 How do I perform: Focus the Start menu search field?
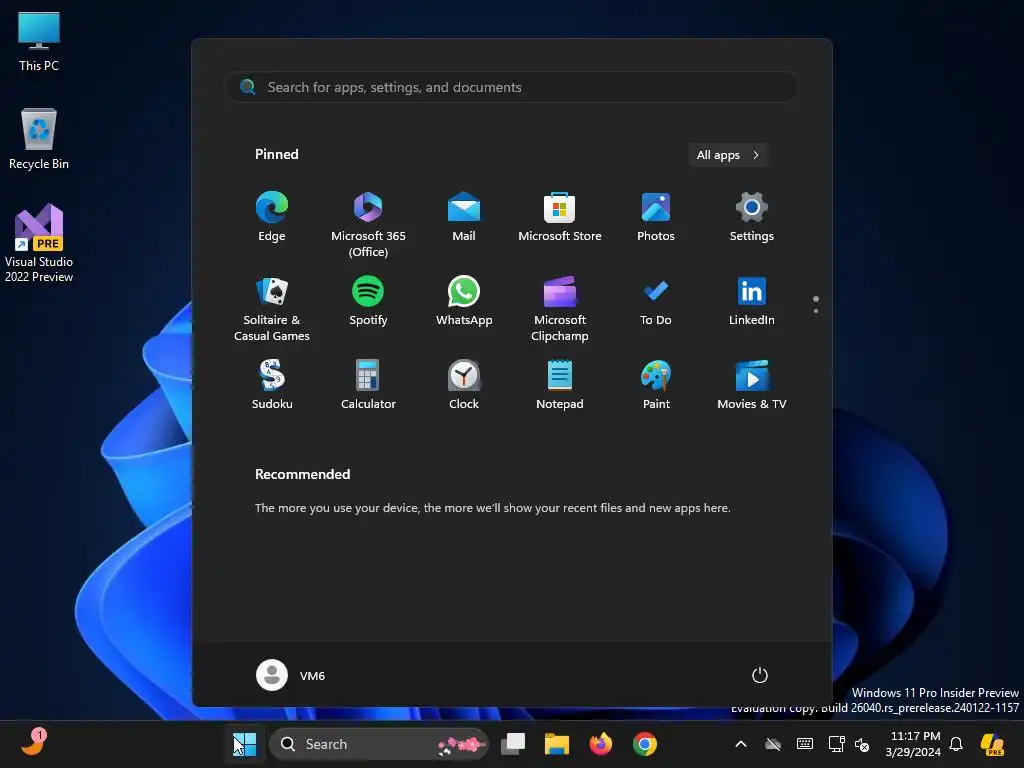tap(512, 87)
